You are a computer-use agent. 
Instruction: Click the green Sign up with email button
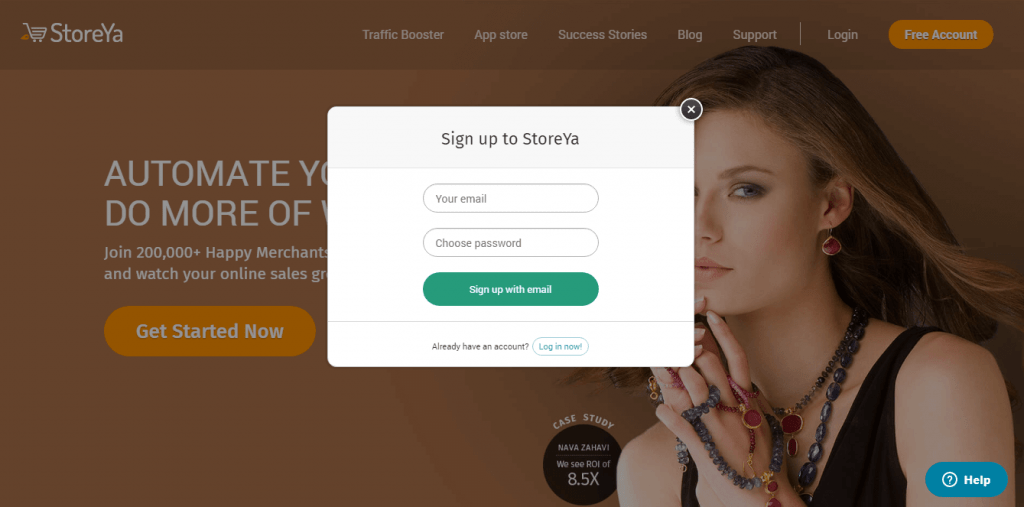point(511,289)
